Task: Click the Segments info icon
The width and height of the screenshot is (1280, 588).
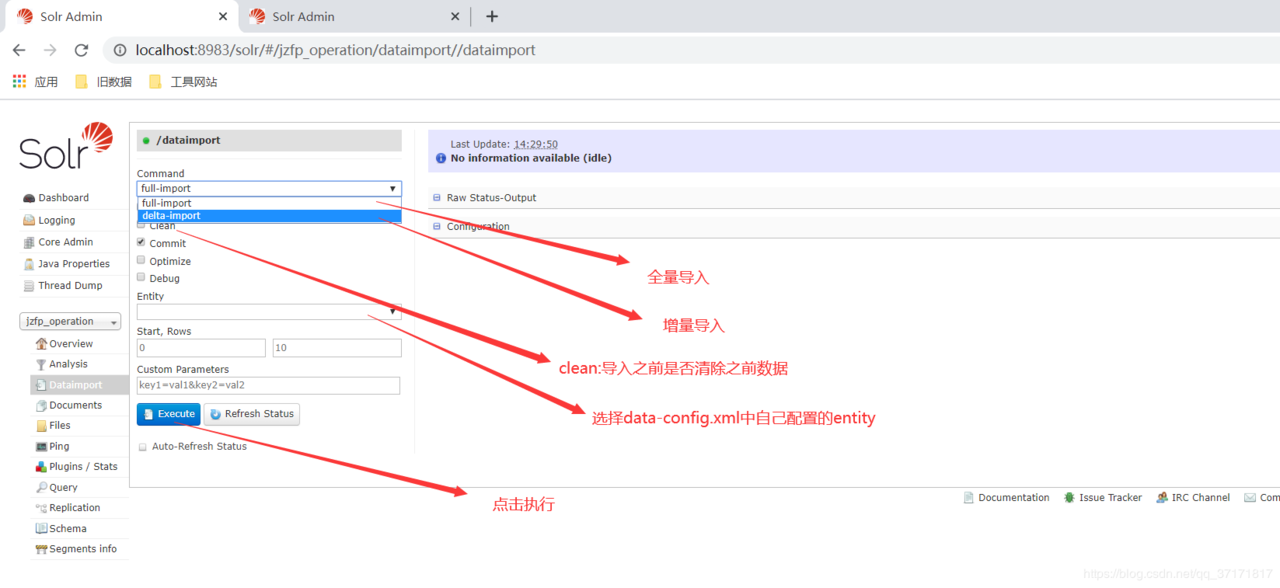Action: tap(41, 548)
